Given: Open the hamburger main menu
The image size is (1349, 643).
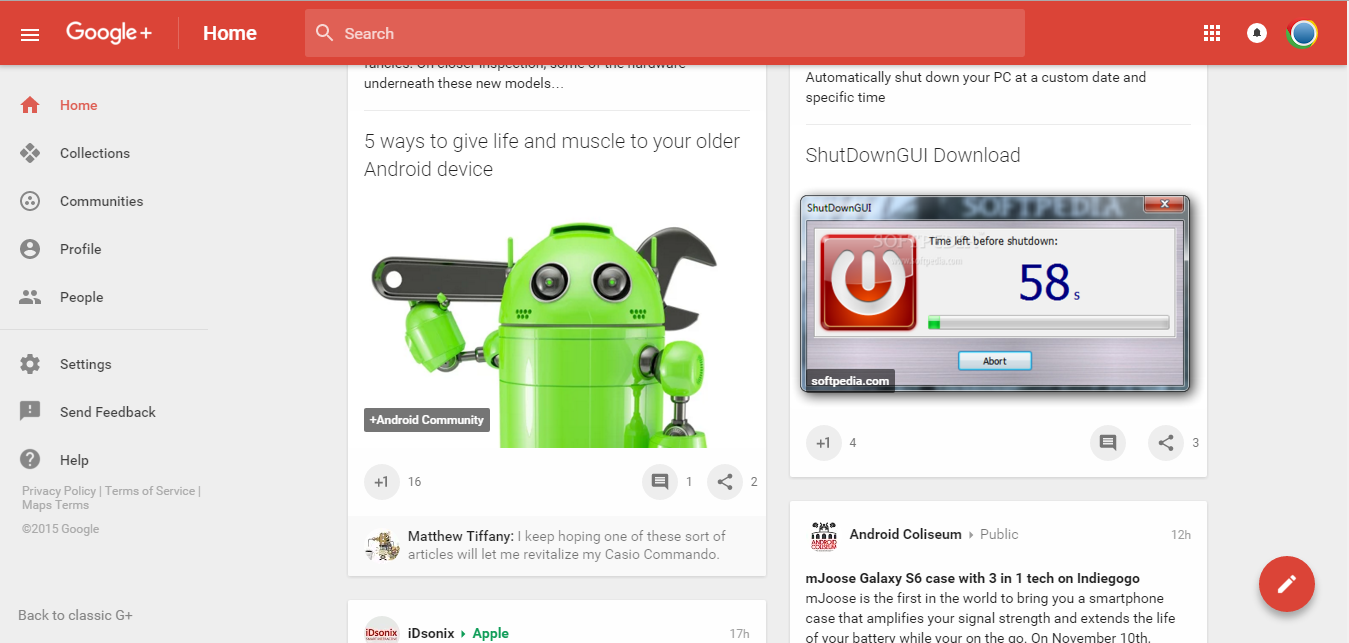Looking at the screenshot, I should pyautogui.click(x=30, y=34).
